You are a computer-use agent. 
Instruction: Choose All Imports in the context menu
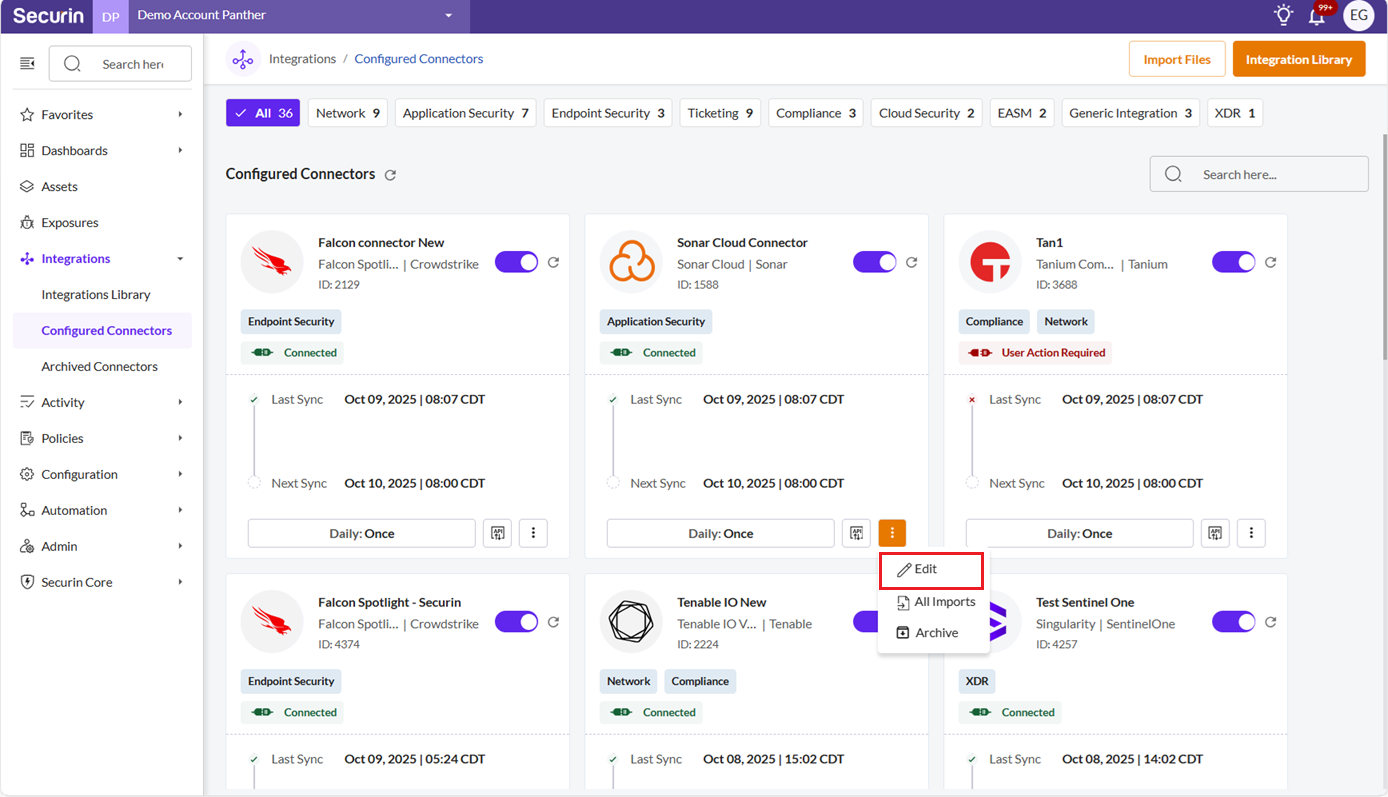pyautogui.click(x=934, y=602)
